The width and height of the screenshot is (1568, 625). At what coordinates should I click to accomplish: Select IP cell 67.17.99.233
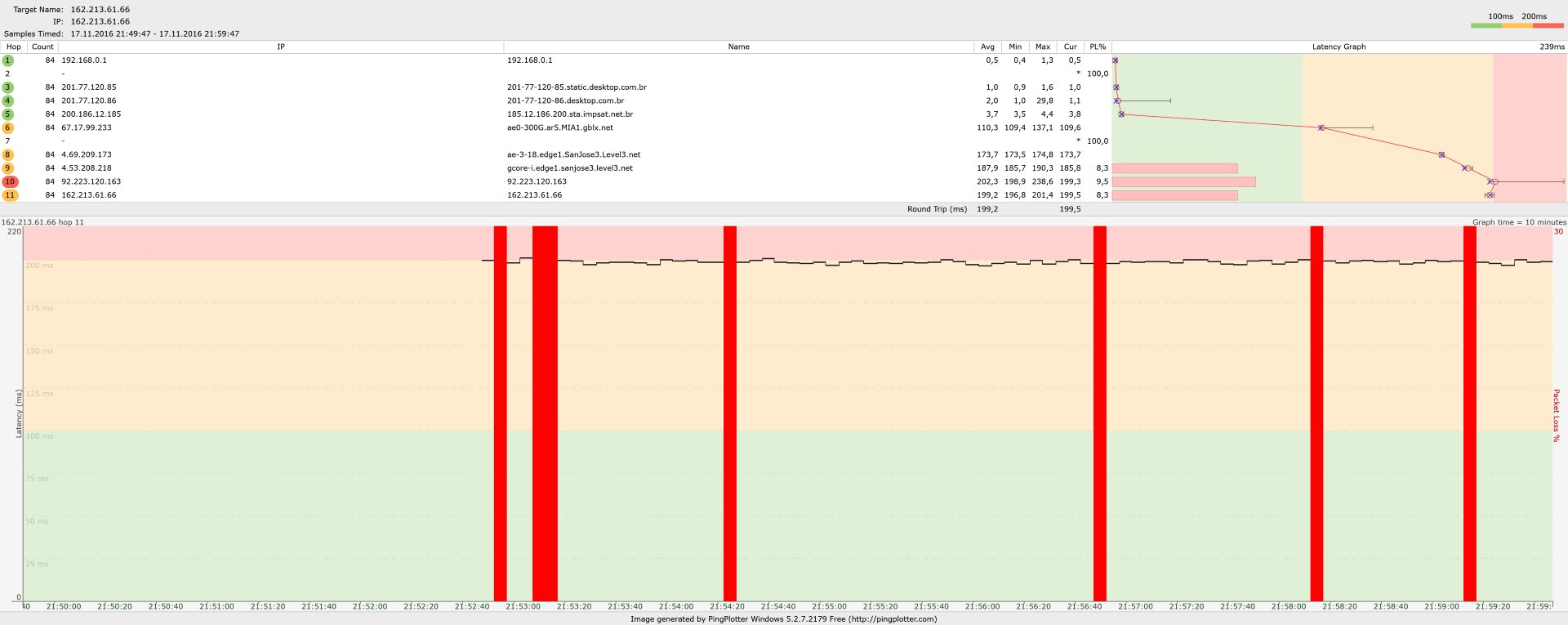87,128
